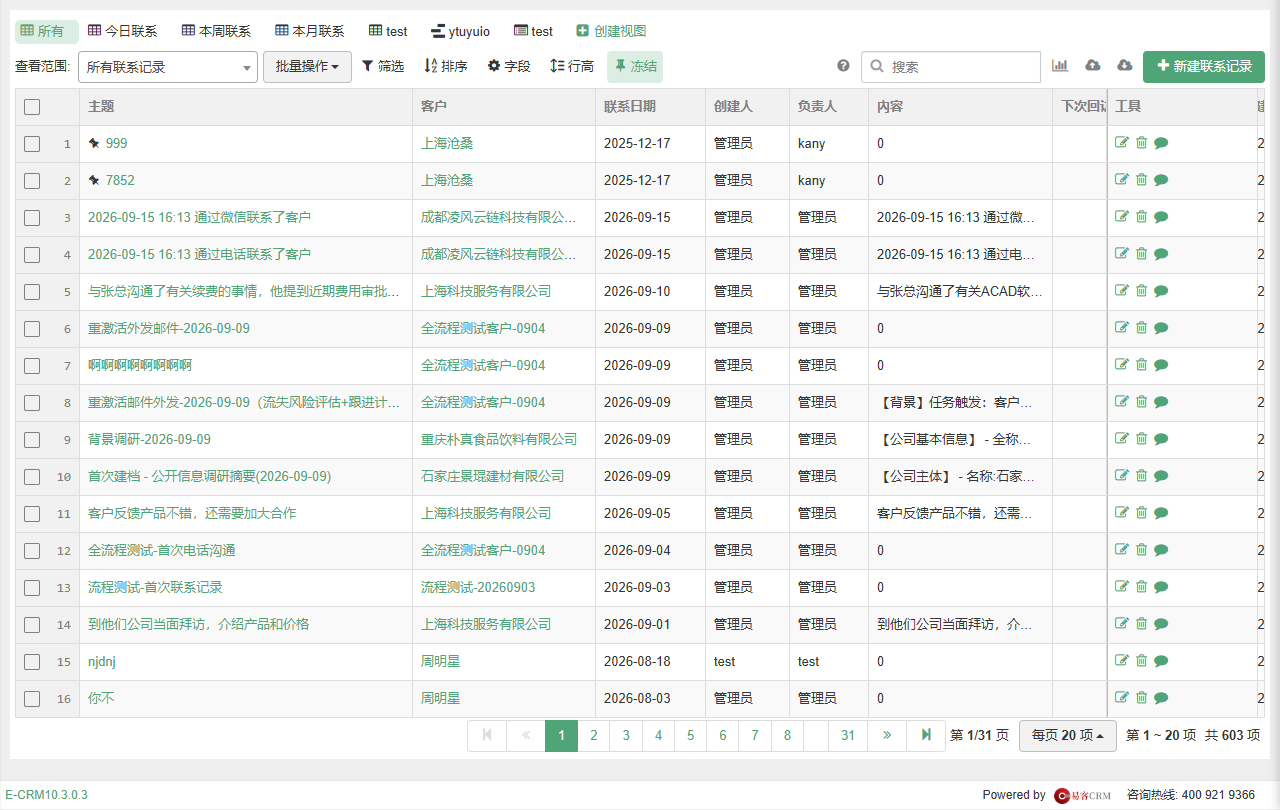Click the 搜索 search input field
This screenshot has height=810, width=1280.
click(x=951, y=67)
